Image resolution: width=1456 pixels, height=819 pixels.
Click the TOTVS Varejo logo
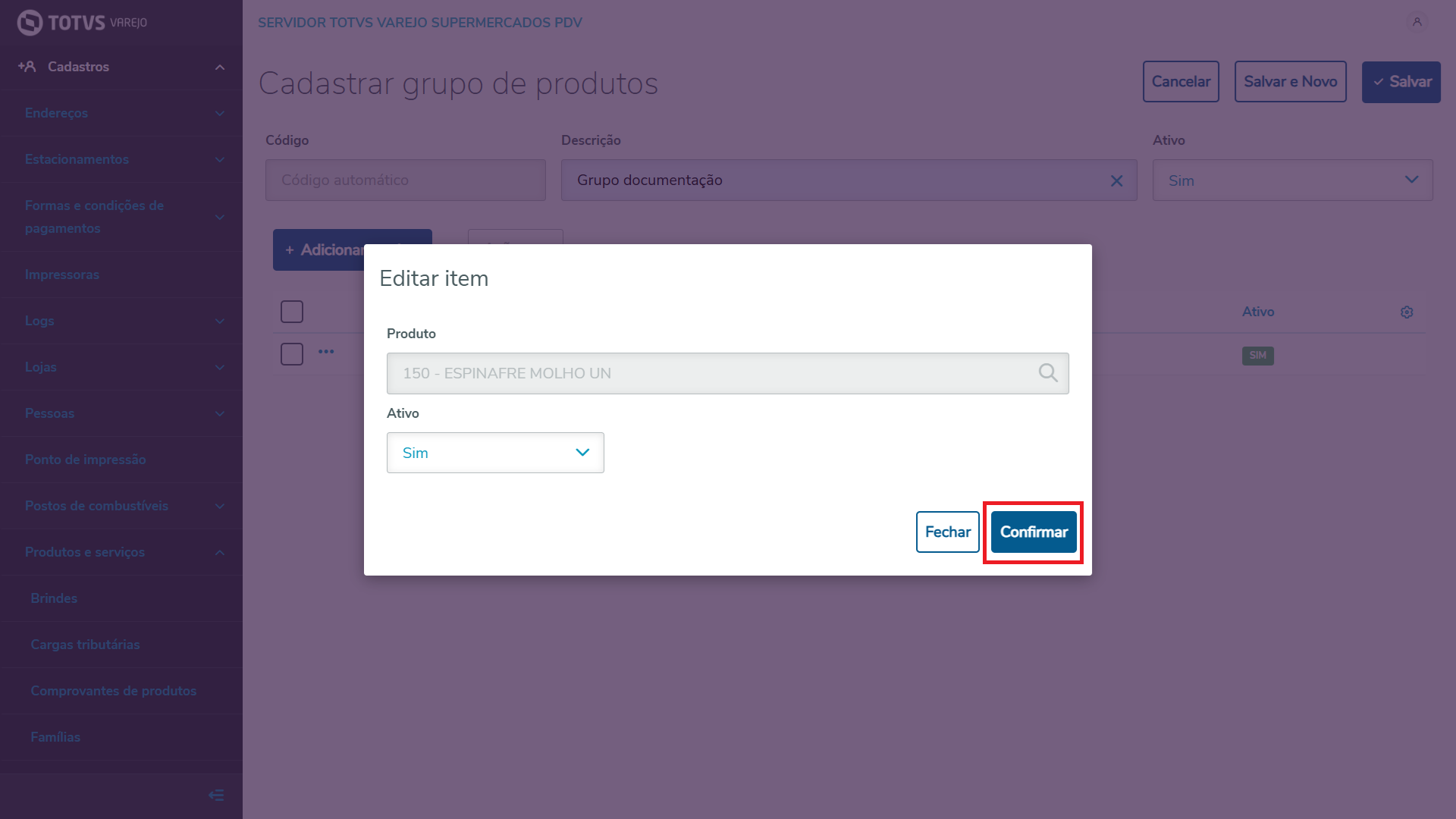pos(82,23)
